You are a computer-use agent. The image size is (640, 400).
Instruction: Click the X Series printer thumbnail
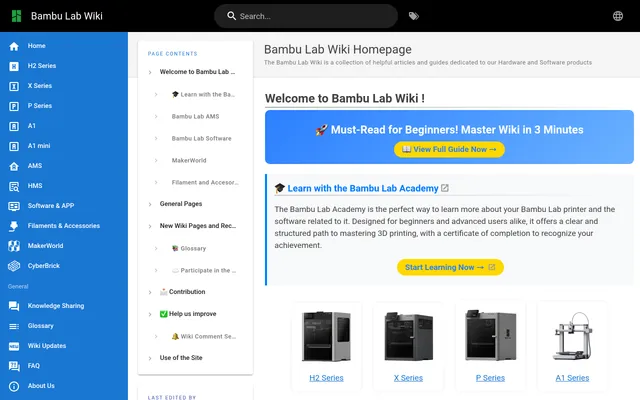pyautogui.click(x=408, y=336)
